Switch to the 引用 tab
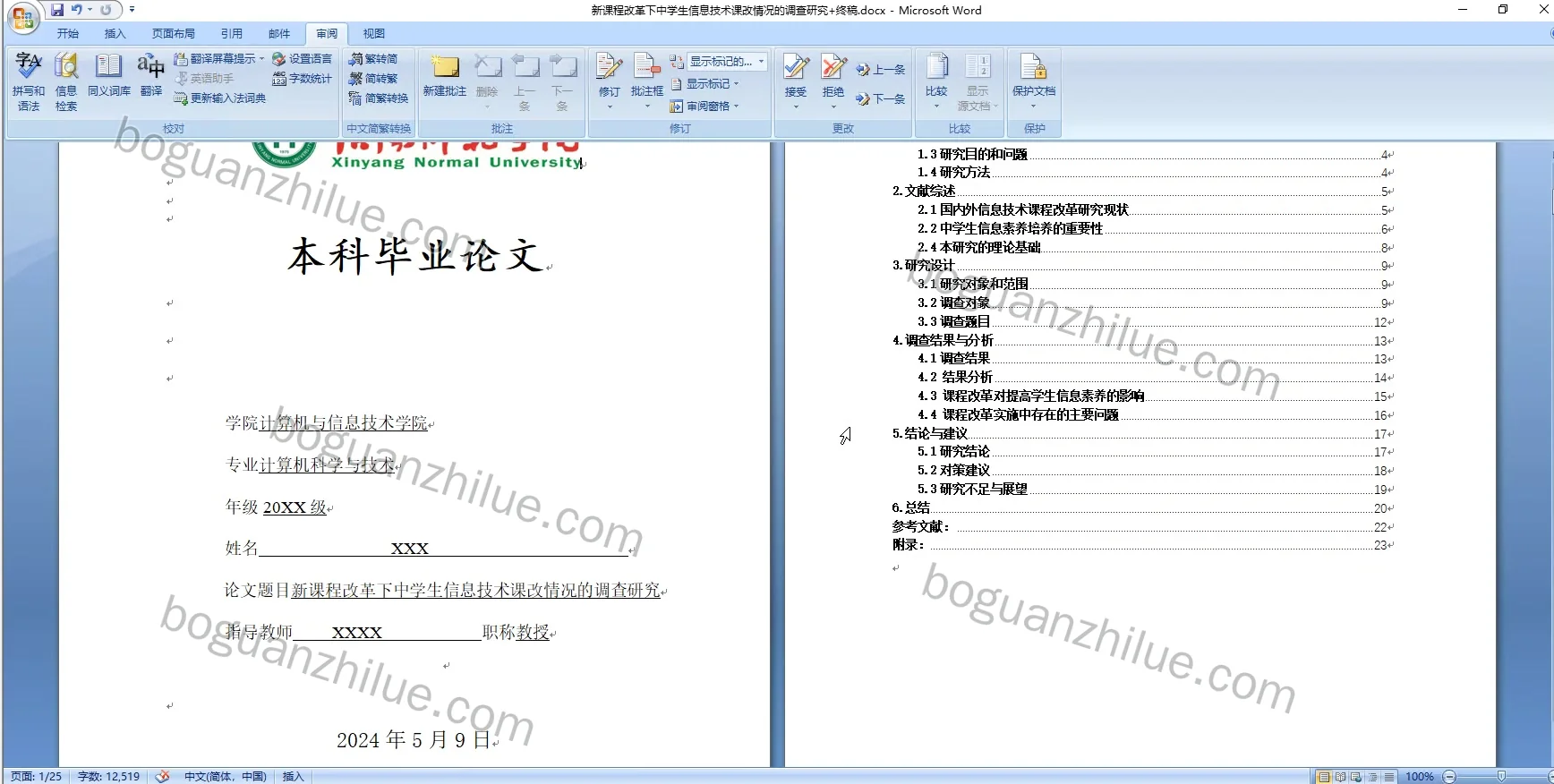This screenshot has height=784, width=1554. pyautogui.click(x=232, y=34)
